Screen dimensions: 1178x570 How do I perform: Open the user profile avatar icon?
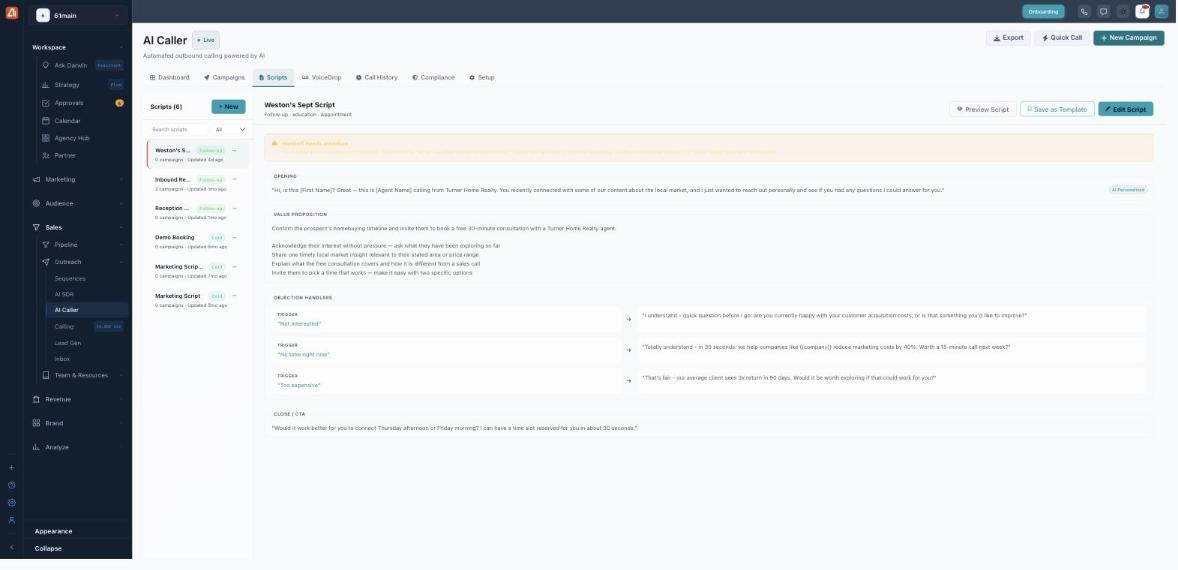1161,12
